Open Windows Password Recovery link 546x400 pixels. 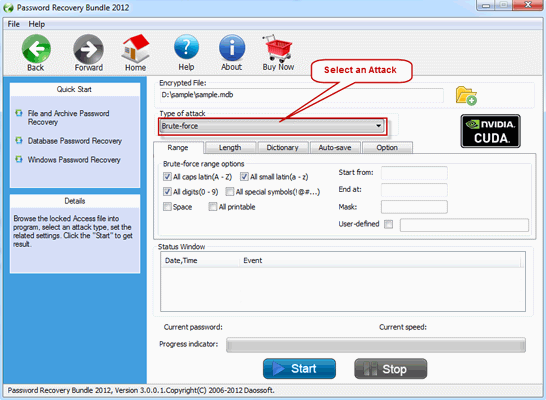pos(74,159)
